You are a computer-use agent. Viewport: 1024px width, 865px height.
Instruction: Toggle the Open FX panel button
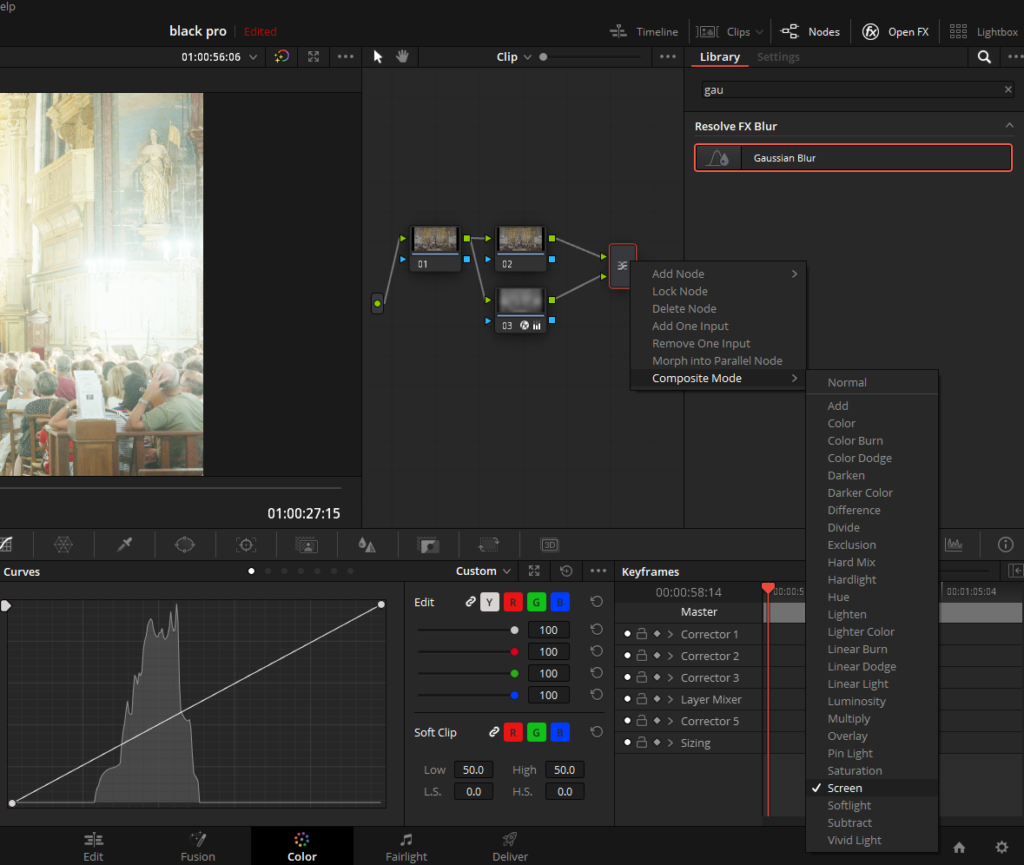point(895,31)
